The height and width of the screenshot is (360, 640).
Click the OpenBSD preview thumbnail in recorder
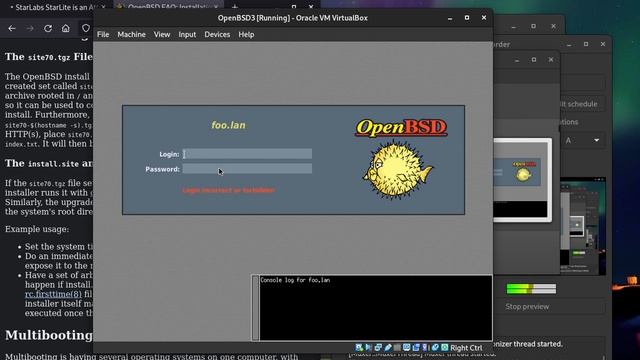click(x=522, y=180)
